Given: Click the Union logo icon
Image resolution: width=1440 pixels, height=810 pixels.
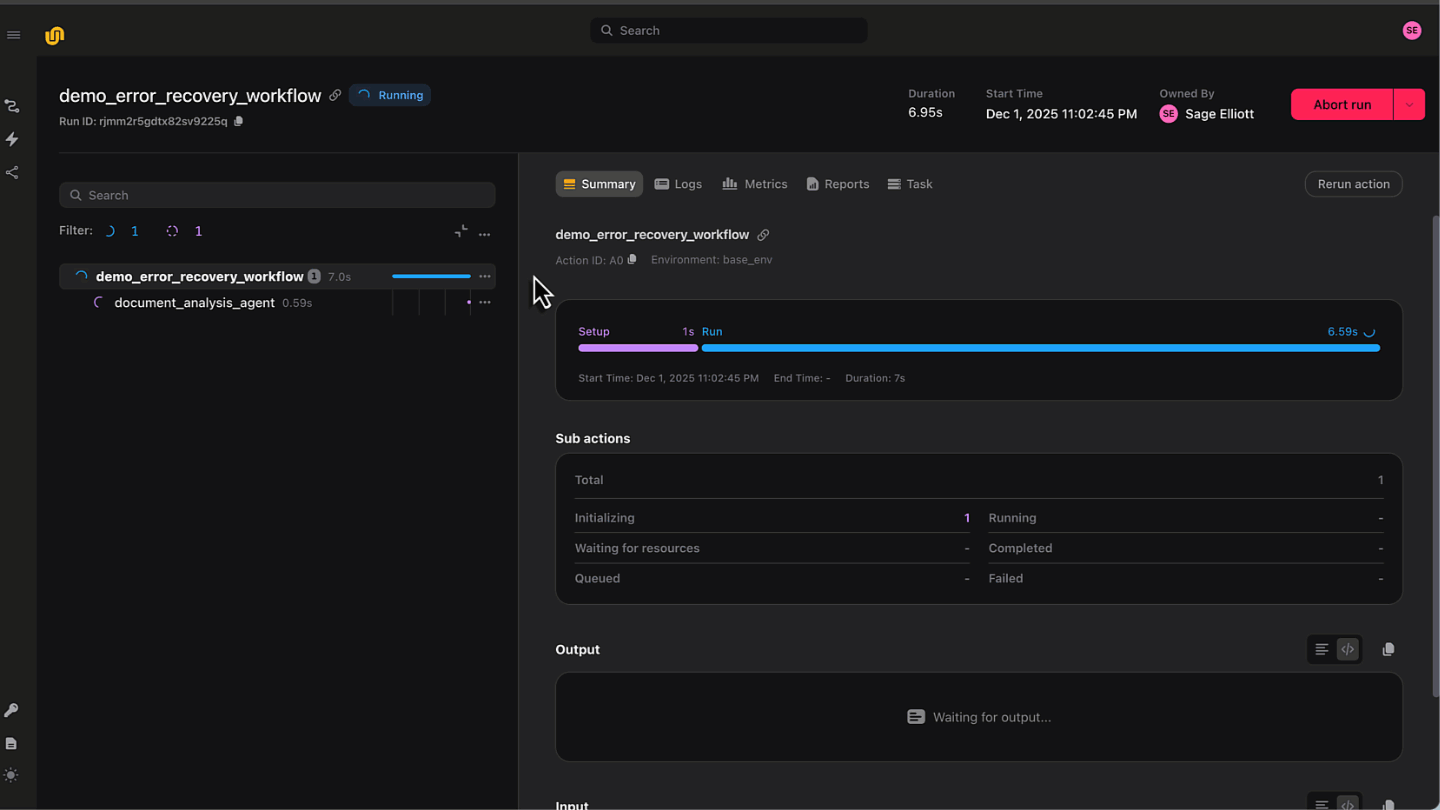Looking at the screenshot, I should [54, 36].
